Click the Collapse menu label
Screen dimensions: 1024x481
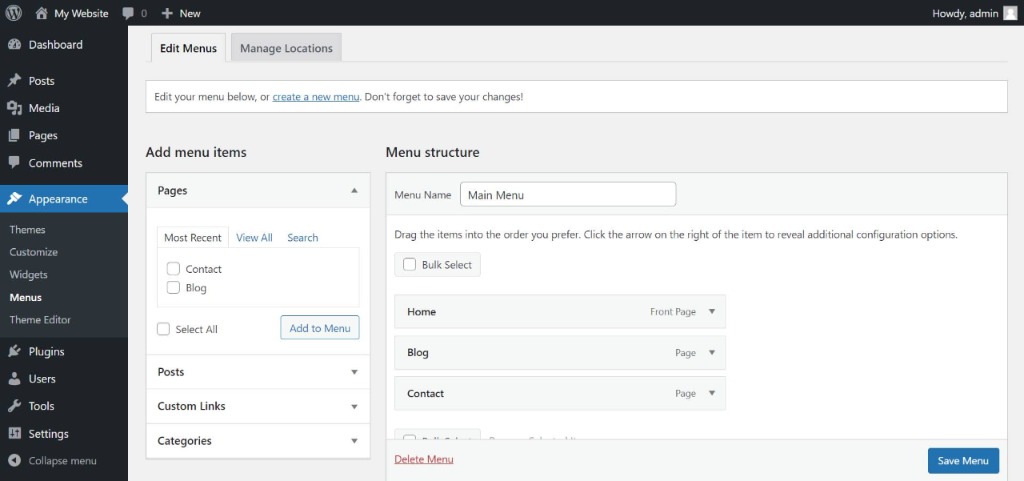63,461
